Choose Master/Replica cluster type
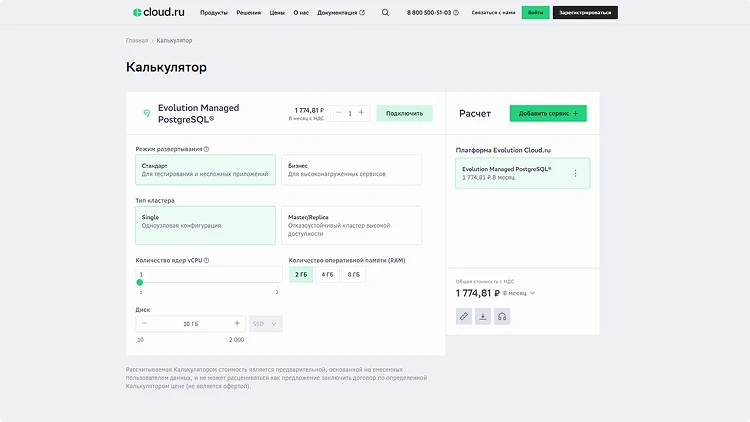The width and height of the screenshot is (750, 422). (x=352, y=225)
